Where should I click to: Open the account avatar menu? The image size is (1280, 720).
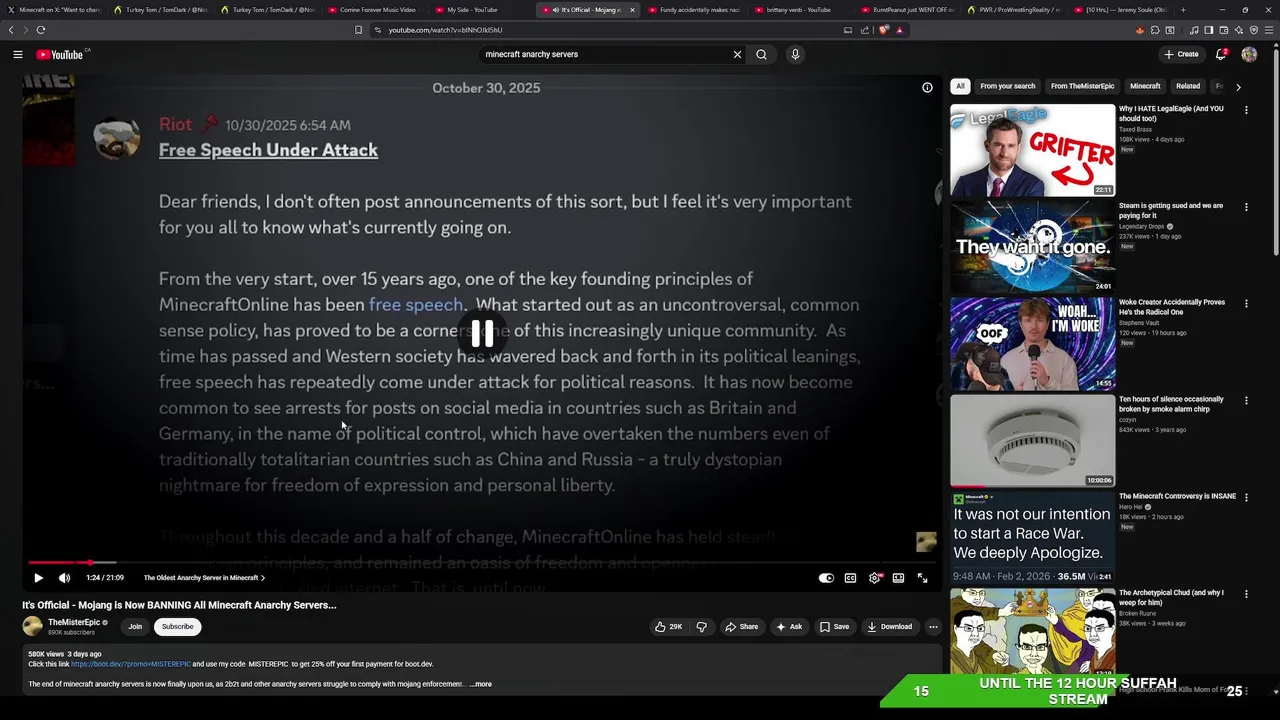1249,54
